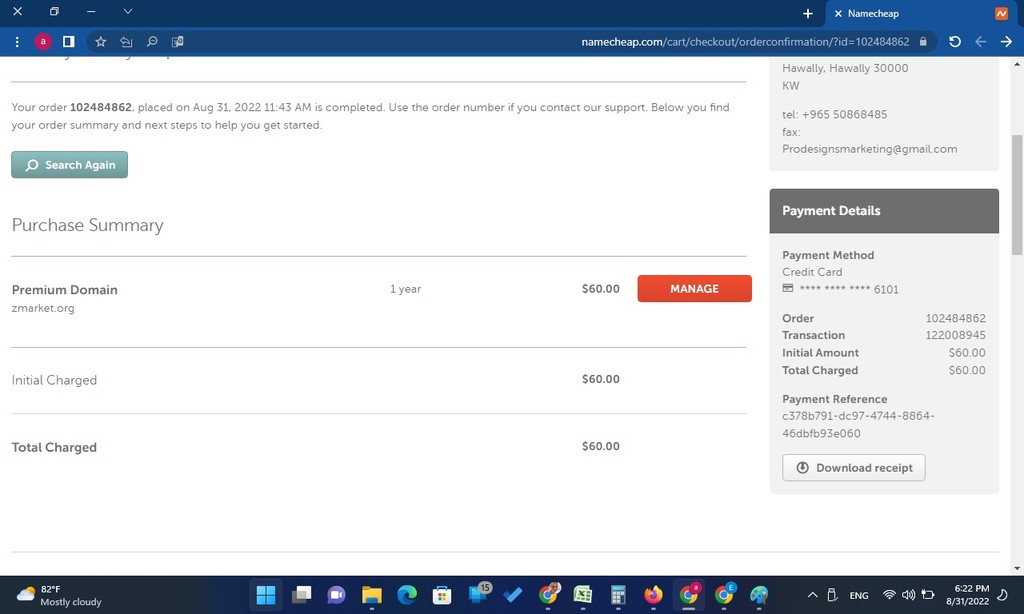
Task: Click the phone number +965 50868485
Action: tap(844, 114)
